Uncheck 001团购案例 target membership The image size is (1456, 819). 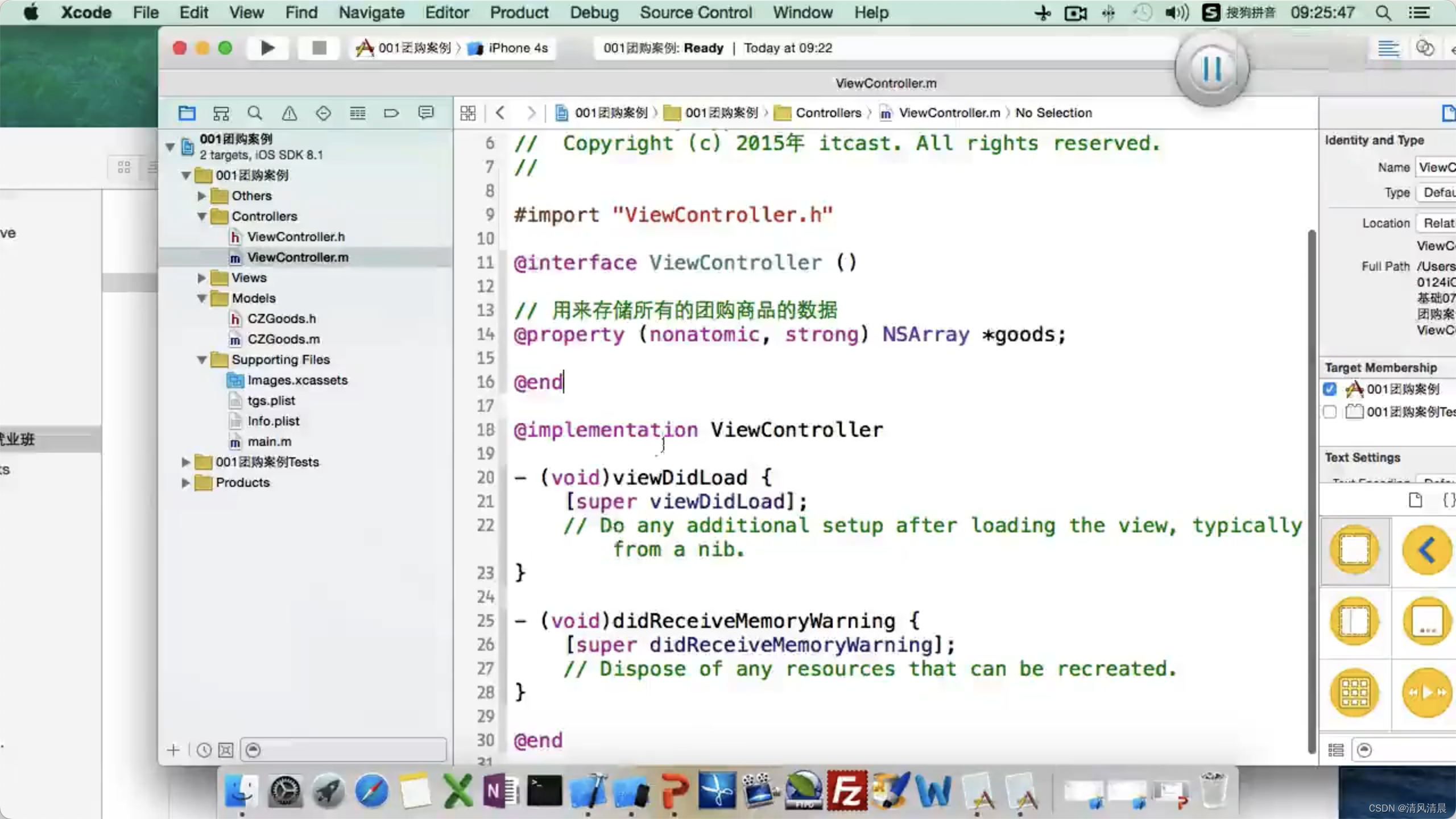coord(1330,389)
